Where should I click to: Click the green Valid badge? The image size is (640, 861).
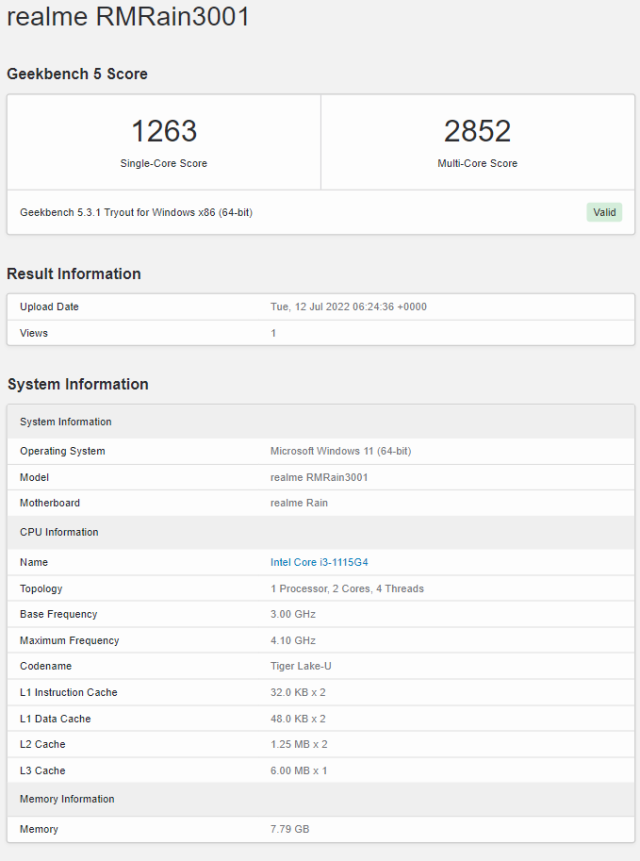click(x=604, y=212)
